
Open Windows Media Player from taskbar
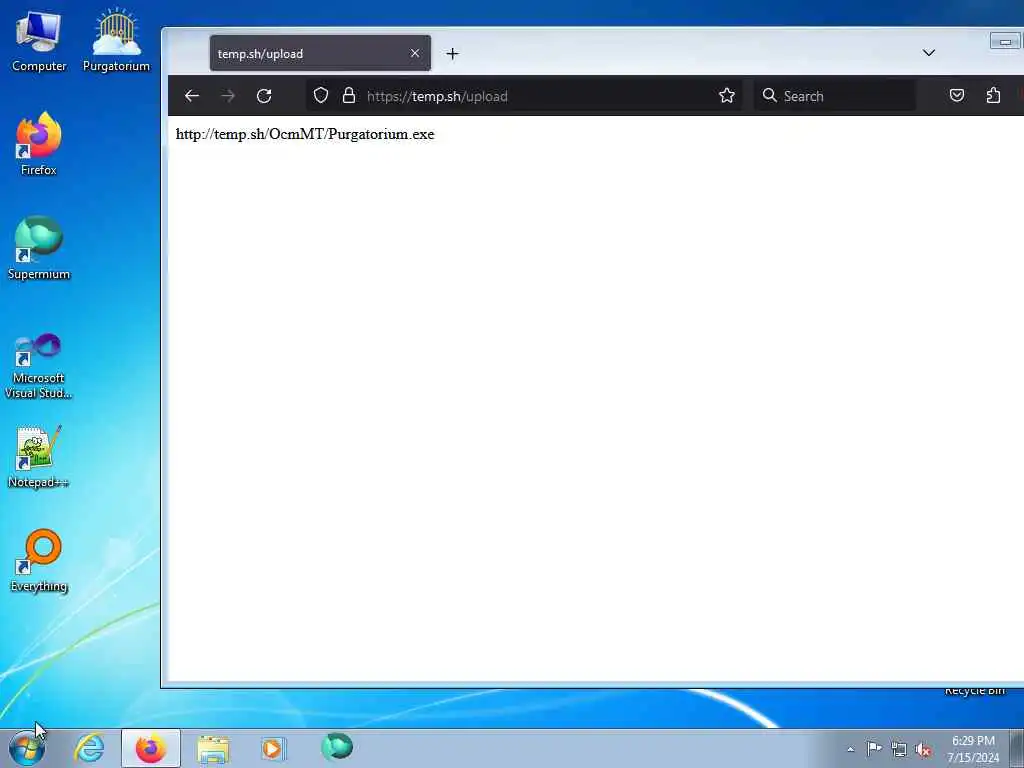(x=272, y=748)
